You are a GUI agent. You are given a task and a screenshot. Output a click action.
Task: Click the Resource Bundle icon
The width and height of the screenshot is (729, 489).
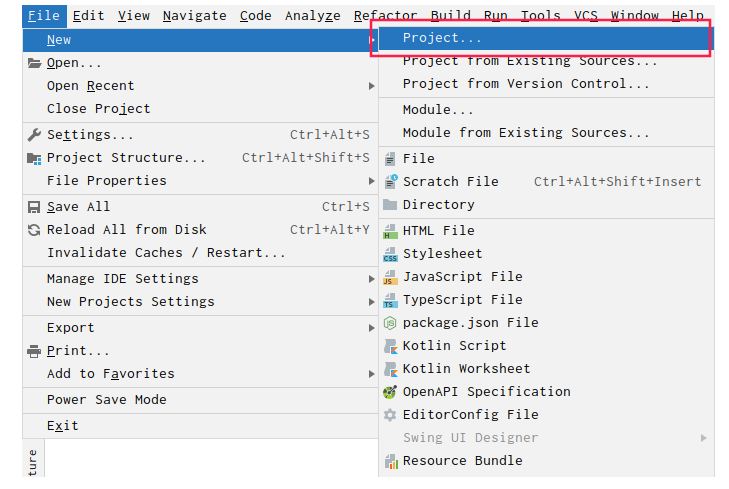(x=391, y=461)
